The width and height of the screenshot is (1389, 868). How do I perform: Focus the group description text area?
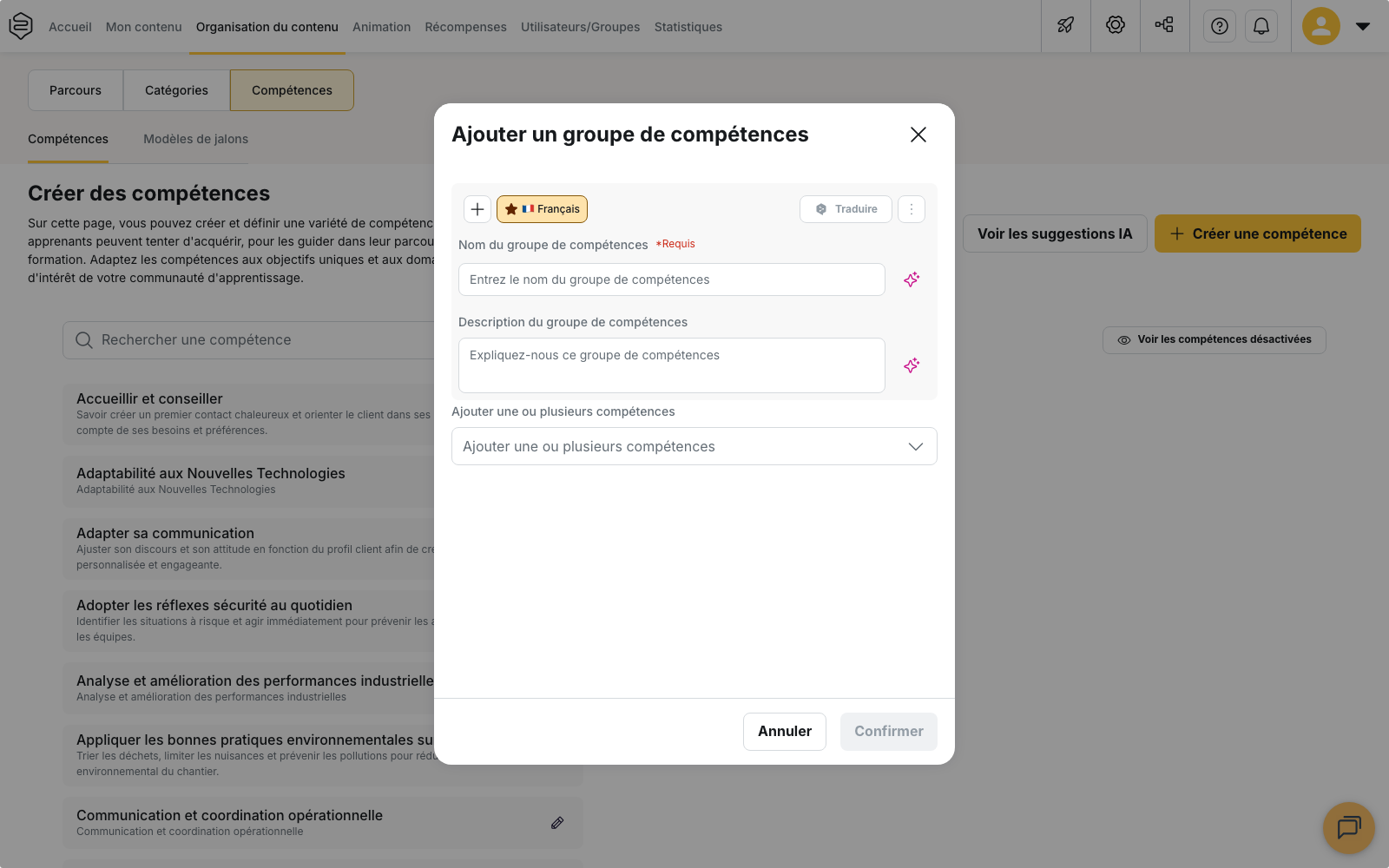672,365
